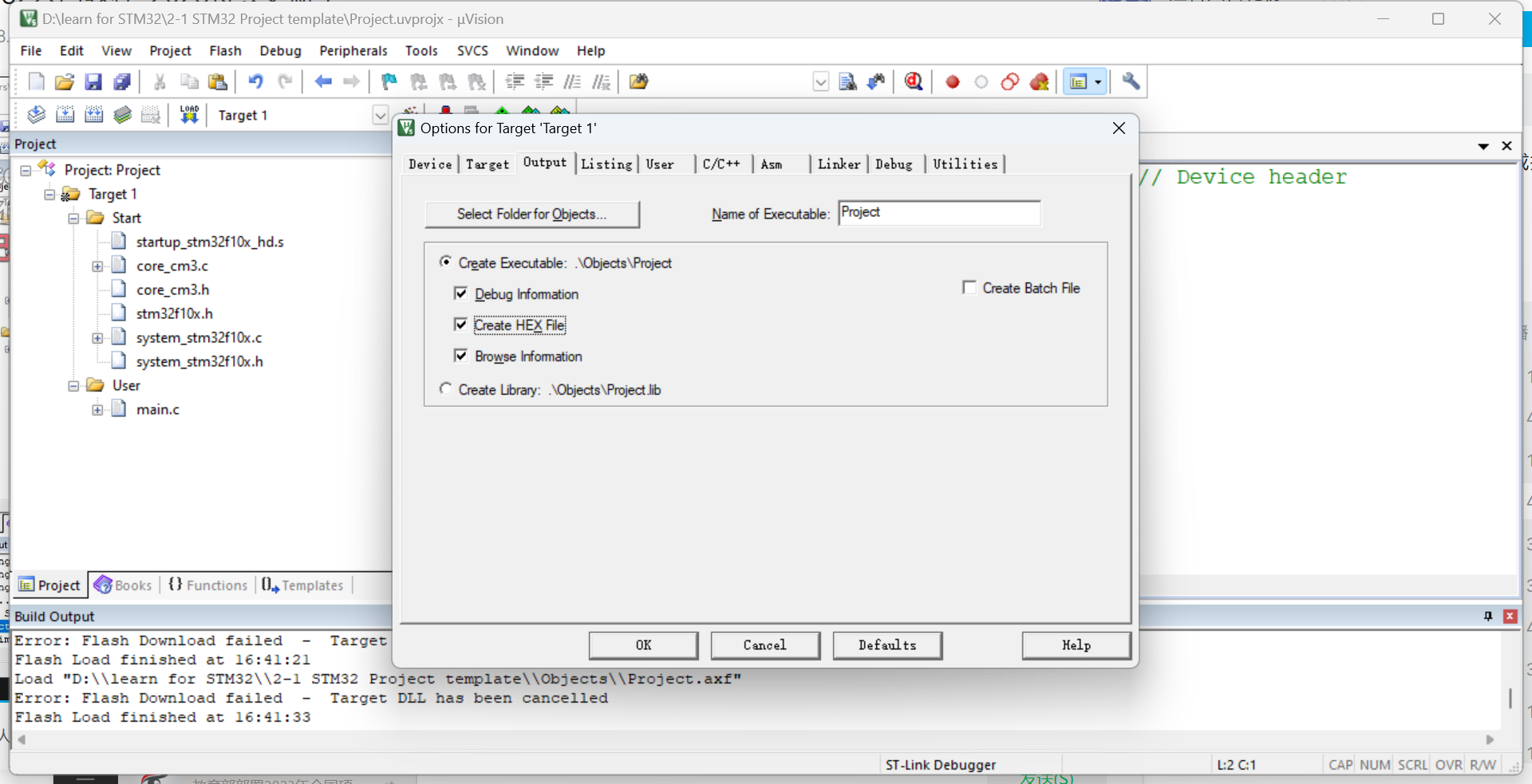Switch to the Functions panel tab
Image resolution: width=1532 pixels, height=784 pixels.
(x=208, y=585)
